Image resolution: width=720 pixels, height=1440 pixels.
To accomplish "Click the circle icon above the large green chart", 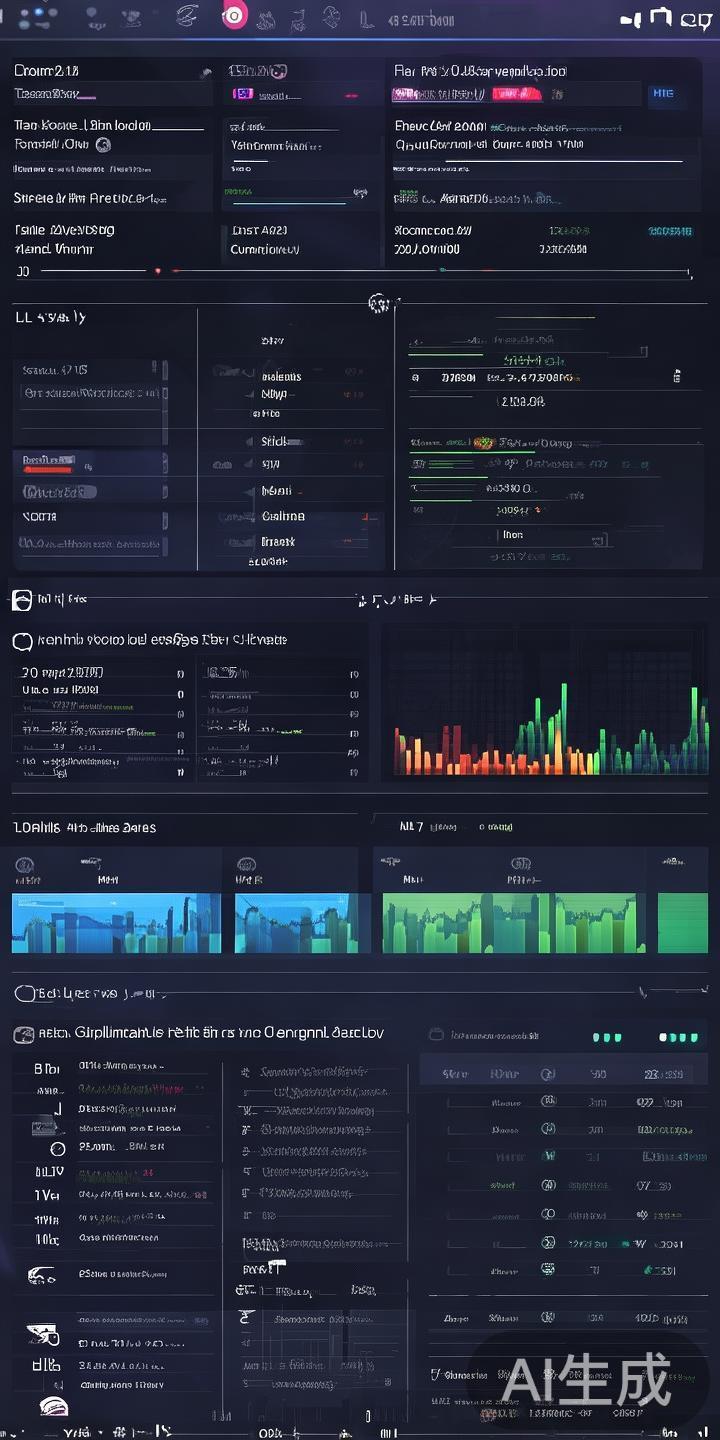I will 520,864.
